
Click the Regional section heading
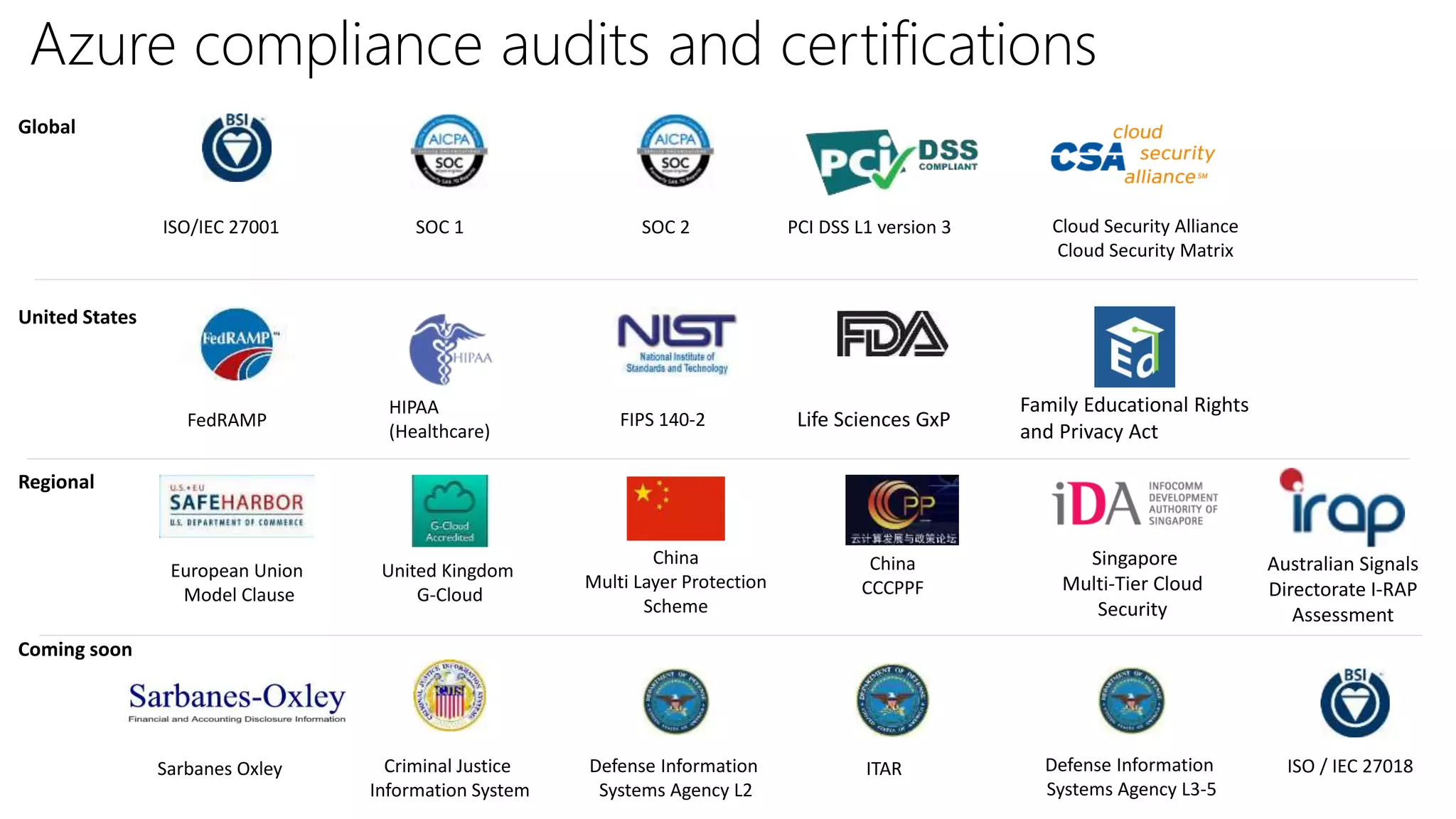56,482
